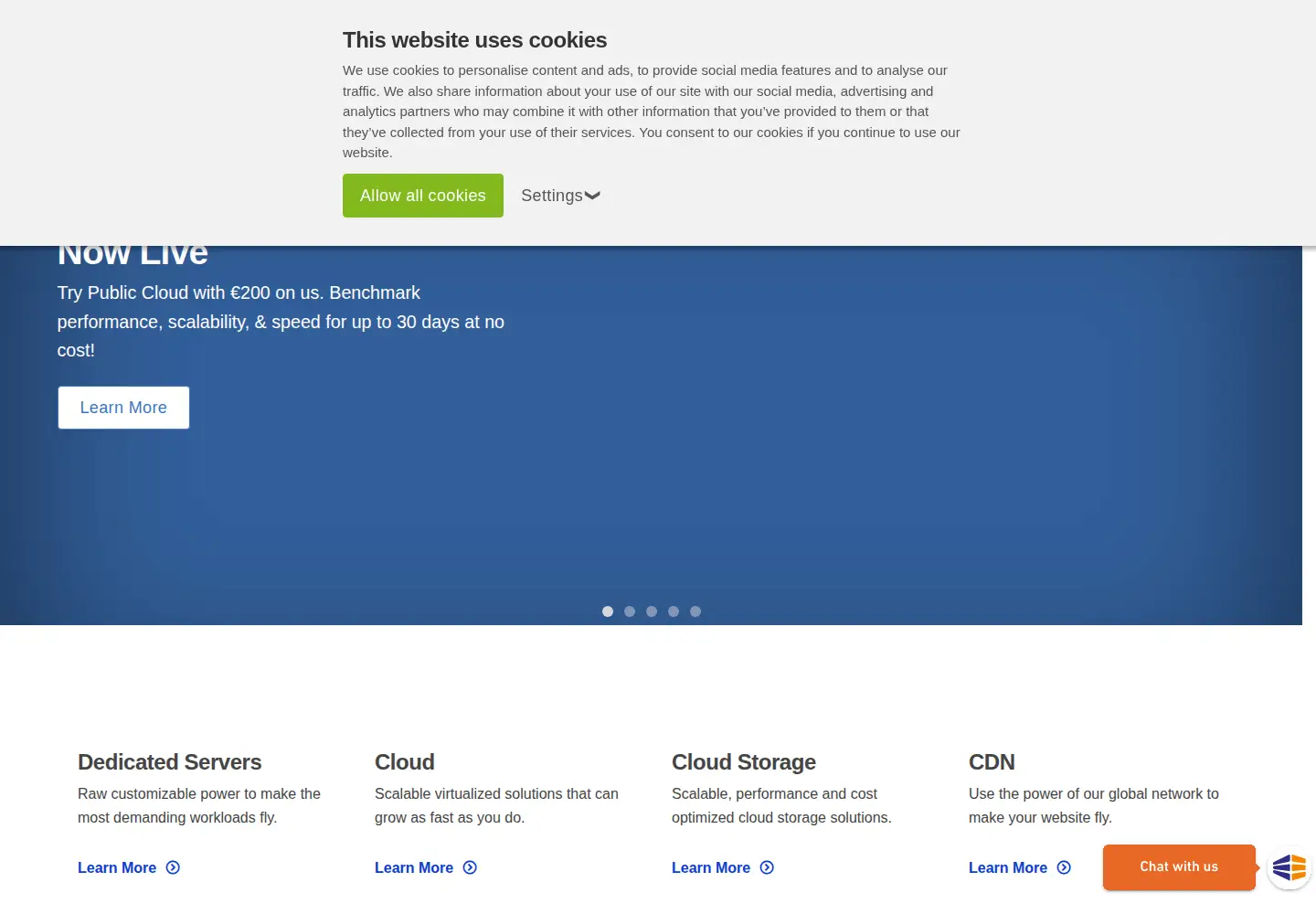Screen dimensions: 1316x914
Task: Click the Dedicated Servers heading
Action: [x=170, y=762]
